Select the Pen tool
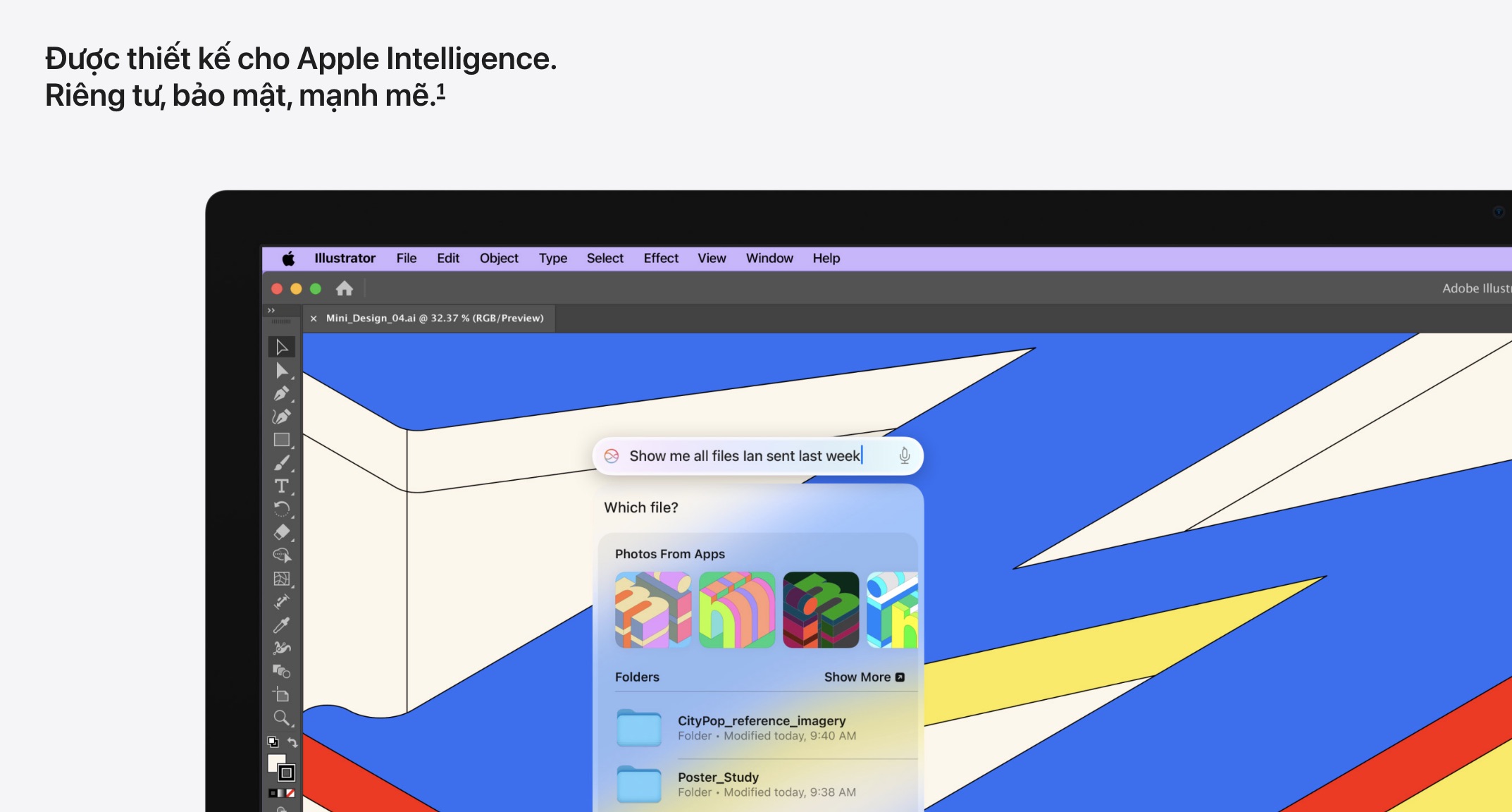1512x812 pixels. [x=281, y=393]
